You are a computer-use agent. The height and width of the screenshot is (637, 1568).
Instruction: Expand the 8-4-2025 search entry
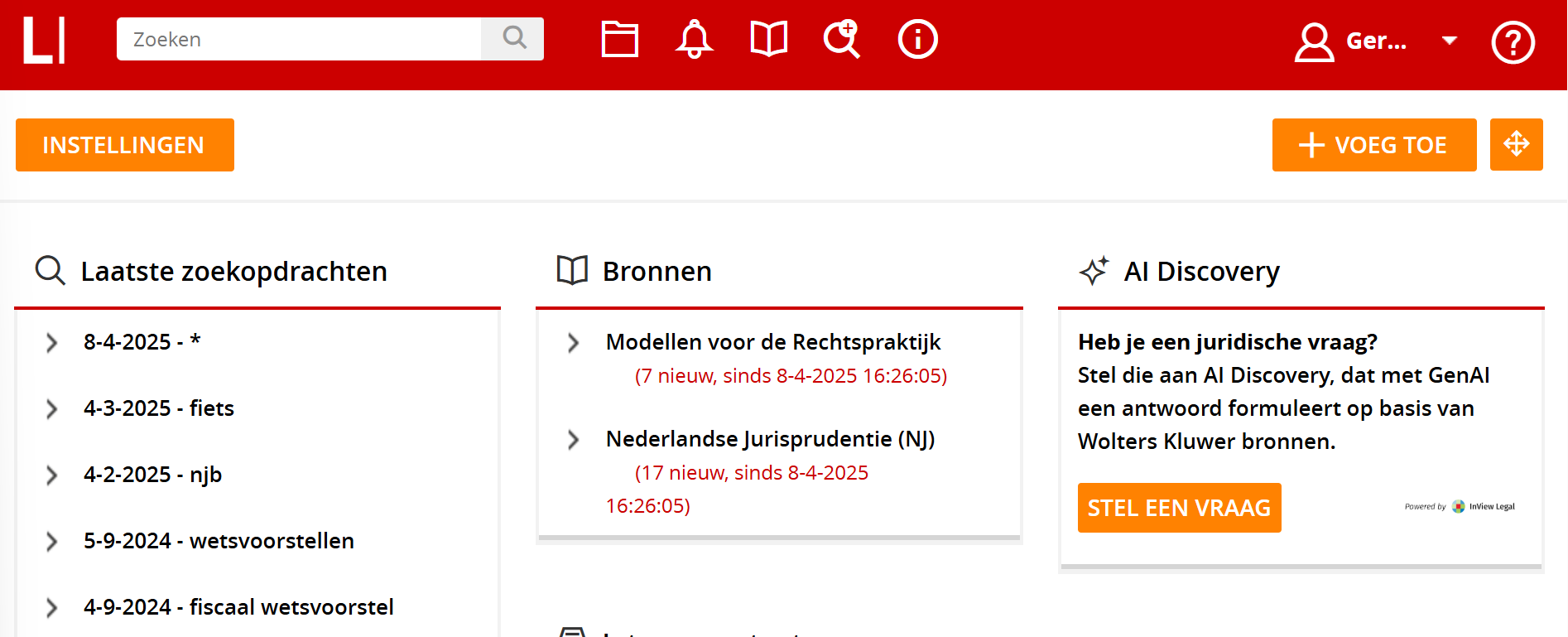(x=52, y=343)
